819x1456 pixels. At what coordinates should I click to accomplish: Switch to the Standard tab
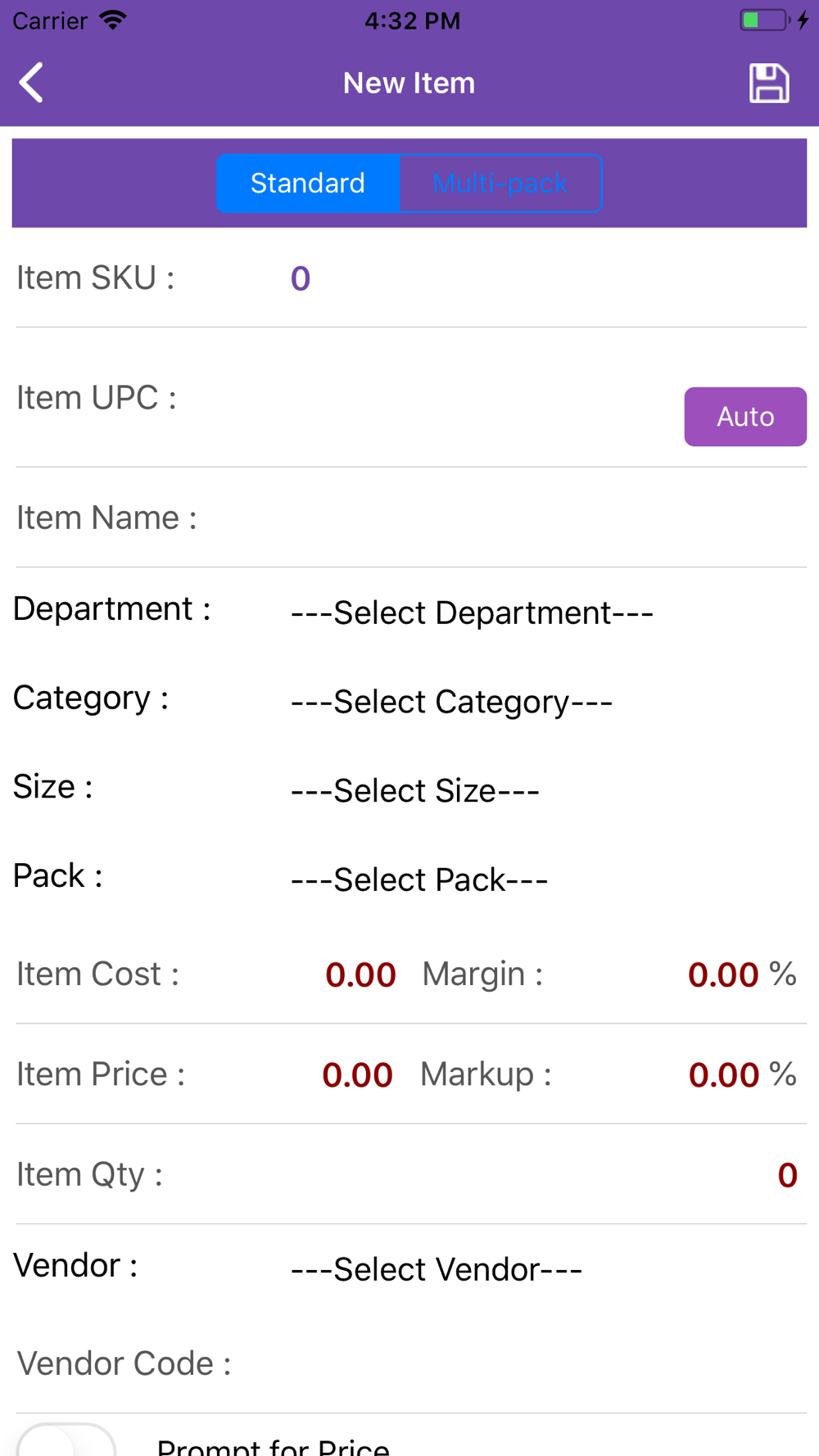(x=308, y=183)
